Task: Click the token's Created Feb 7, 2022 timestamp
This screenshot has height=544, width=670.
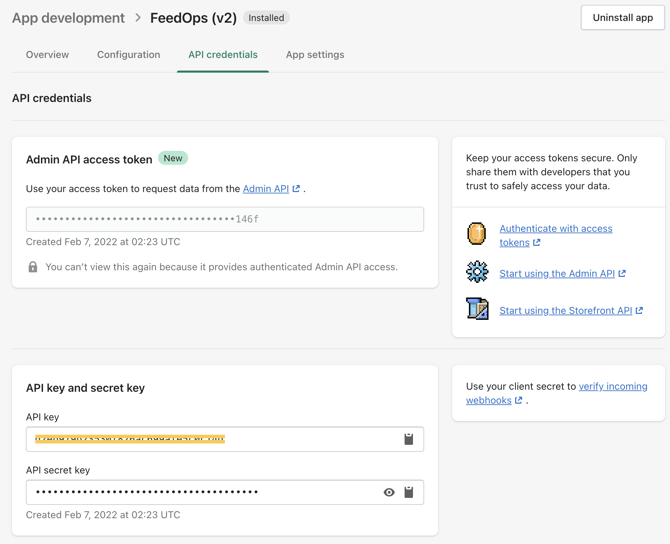Action: [x=103, y=242]
